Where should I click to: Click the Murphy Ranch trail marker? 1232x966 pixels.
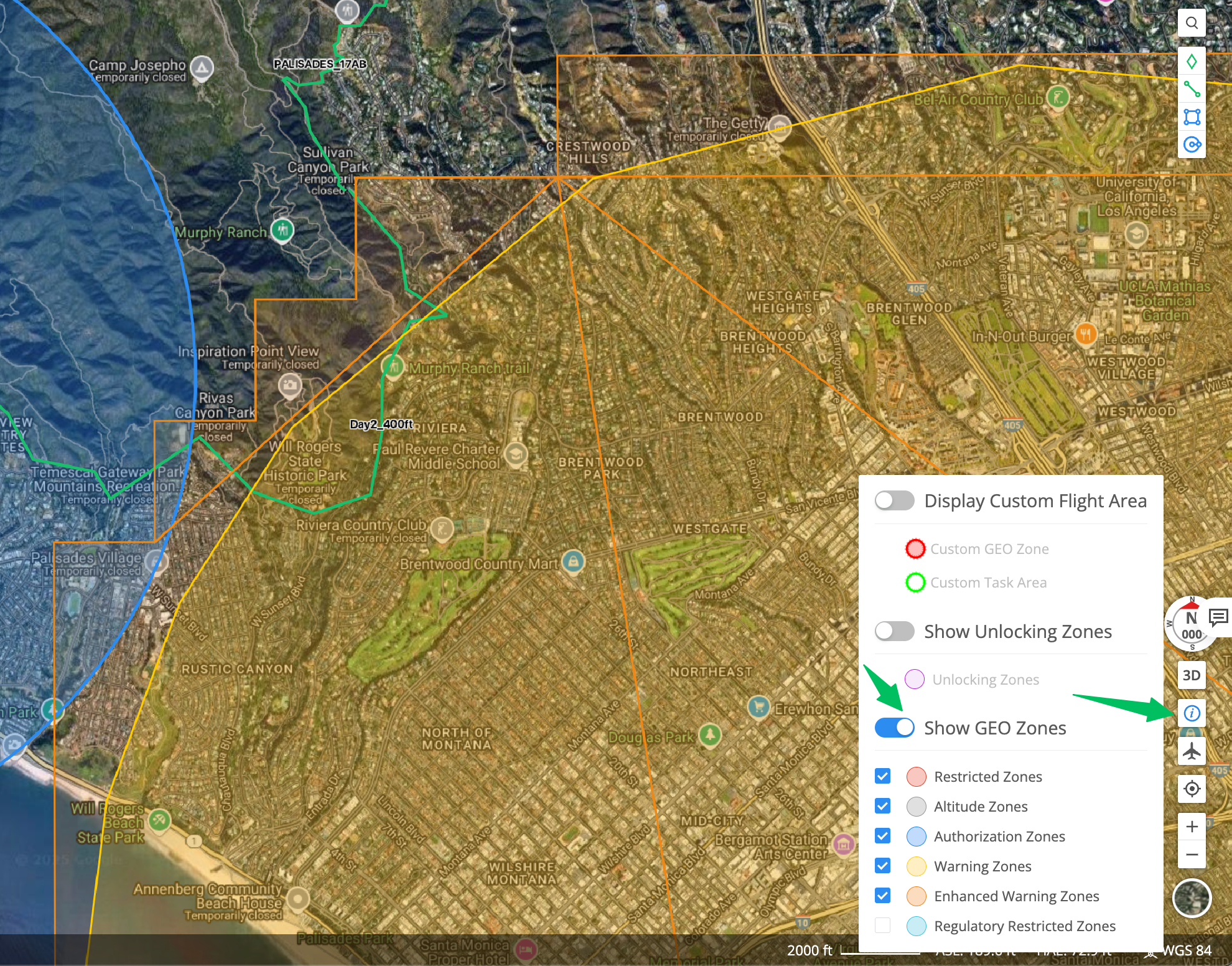[x=393, y=366]
